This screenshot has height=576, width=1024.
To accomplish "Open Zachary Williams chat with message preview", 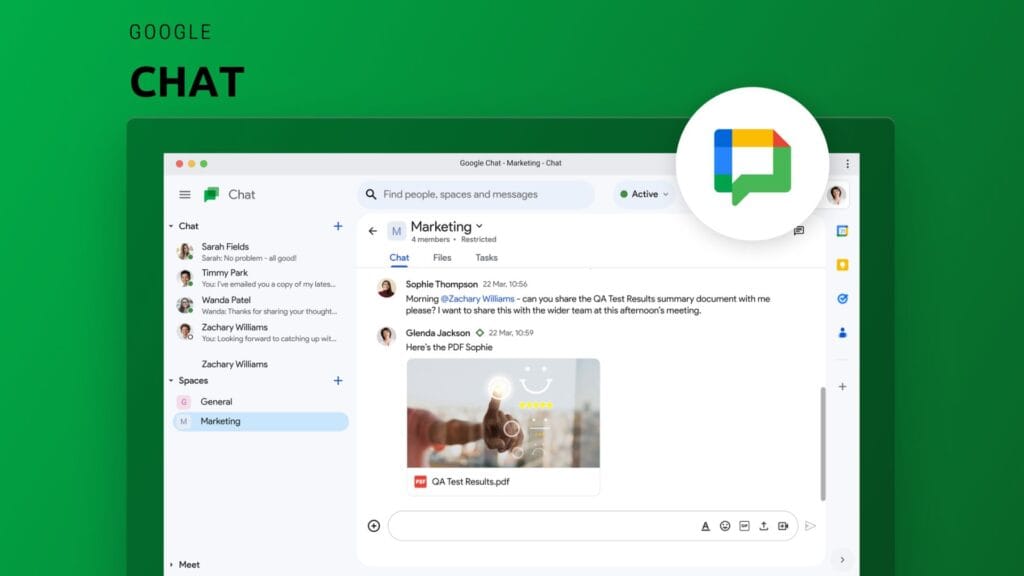I will 260,332.
